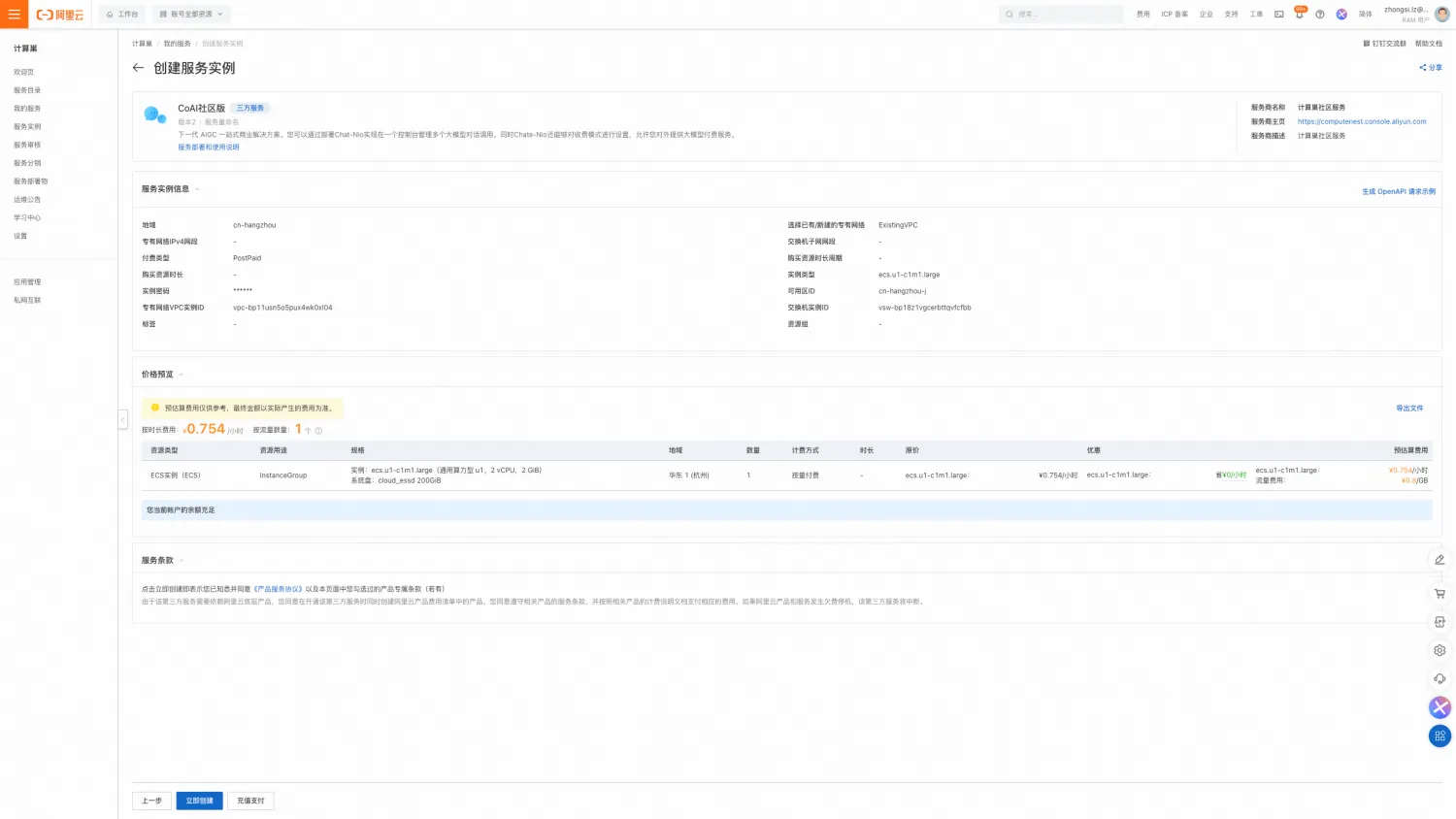Image resolution: width=1456 pixels, height=819 pixels.
Task: Open computenest.console.aliyun.com provider link
Action: coord(1362,122)
